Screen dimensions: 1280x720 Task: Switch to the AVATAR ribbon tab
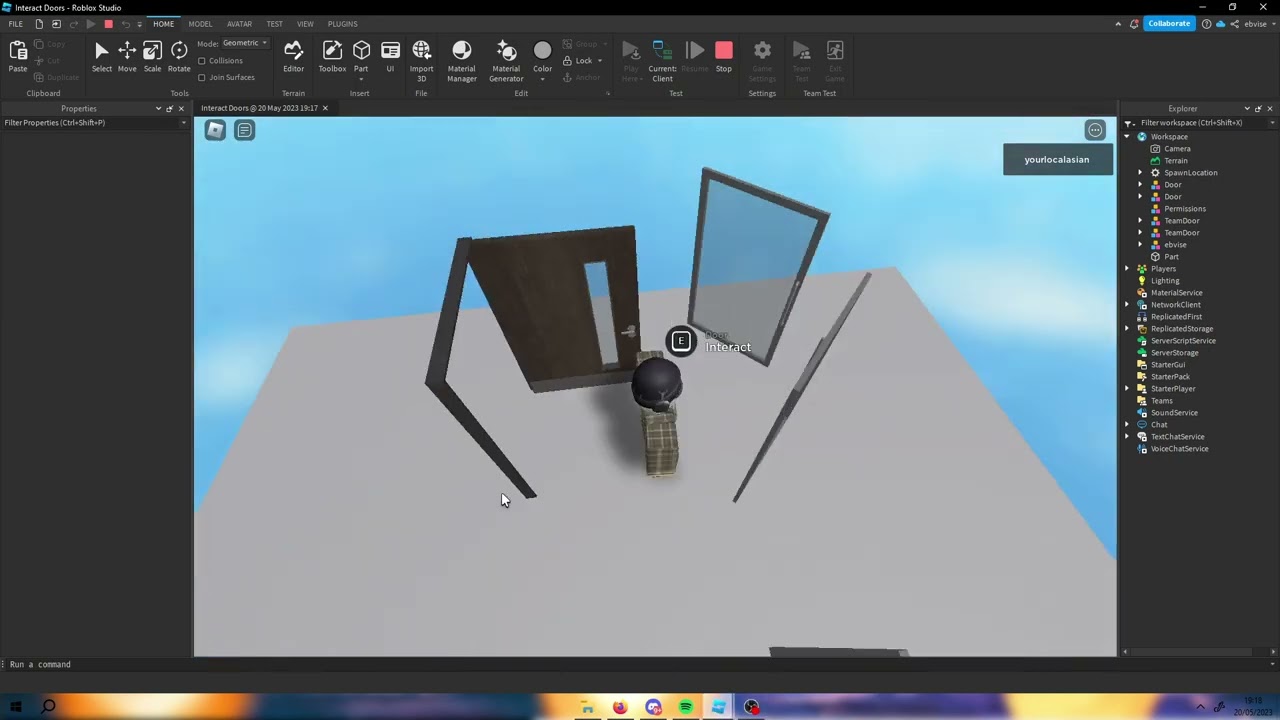(239, 24)
